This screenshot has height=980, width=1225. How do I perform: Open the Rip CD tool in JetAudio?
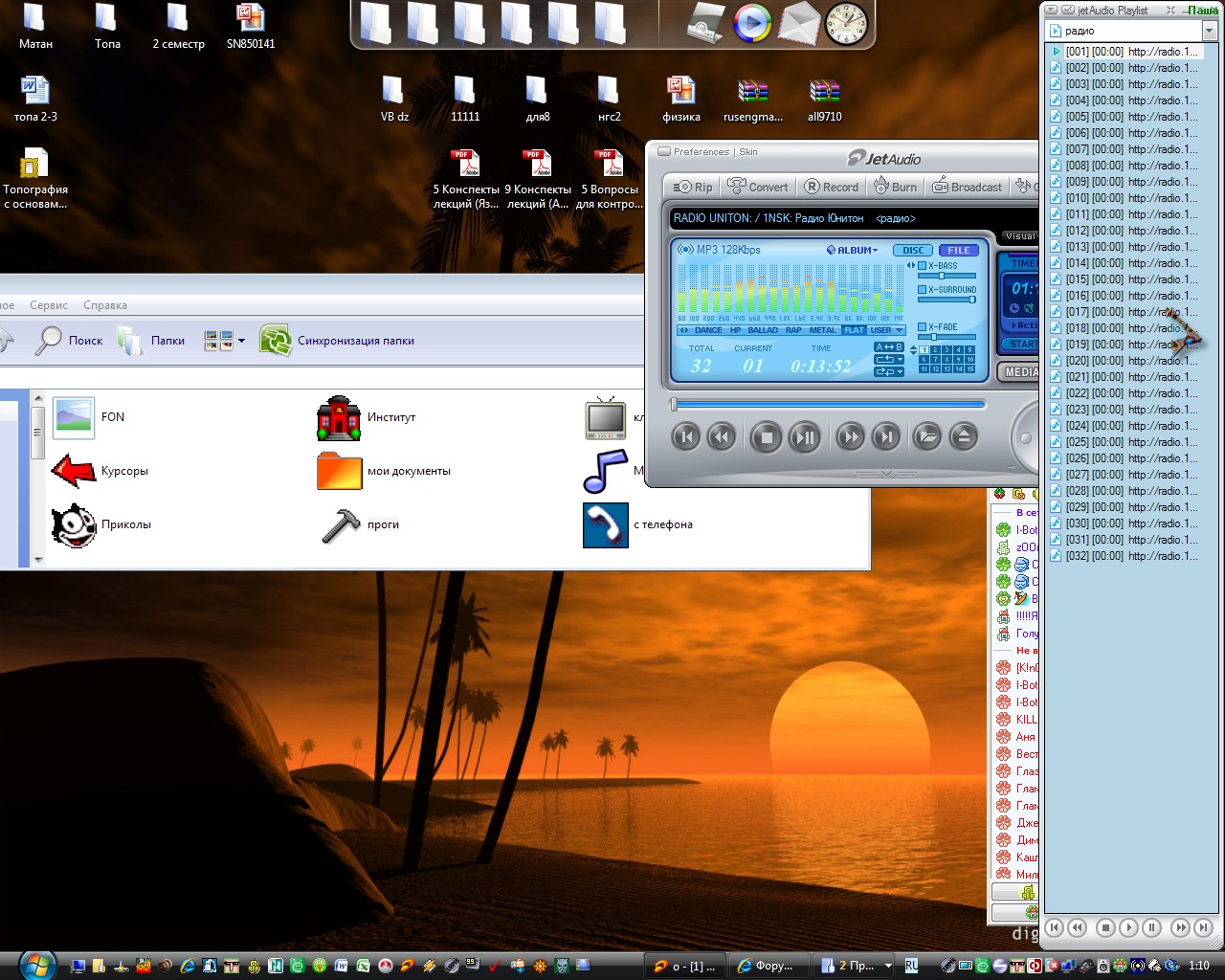pyautogui.click(x=693, y=187)
